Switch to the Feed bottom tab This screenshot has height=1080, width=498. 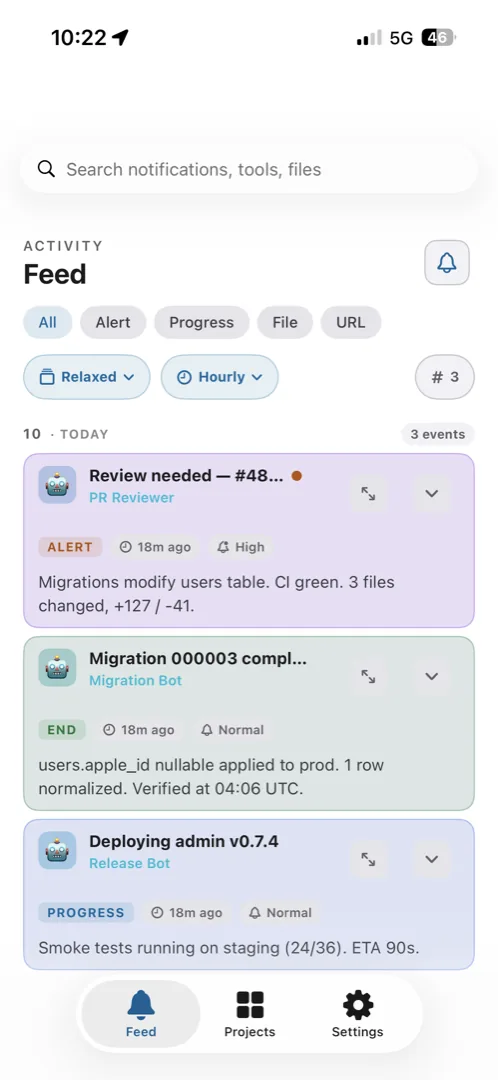[x=141, y=1014]
